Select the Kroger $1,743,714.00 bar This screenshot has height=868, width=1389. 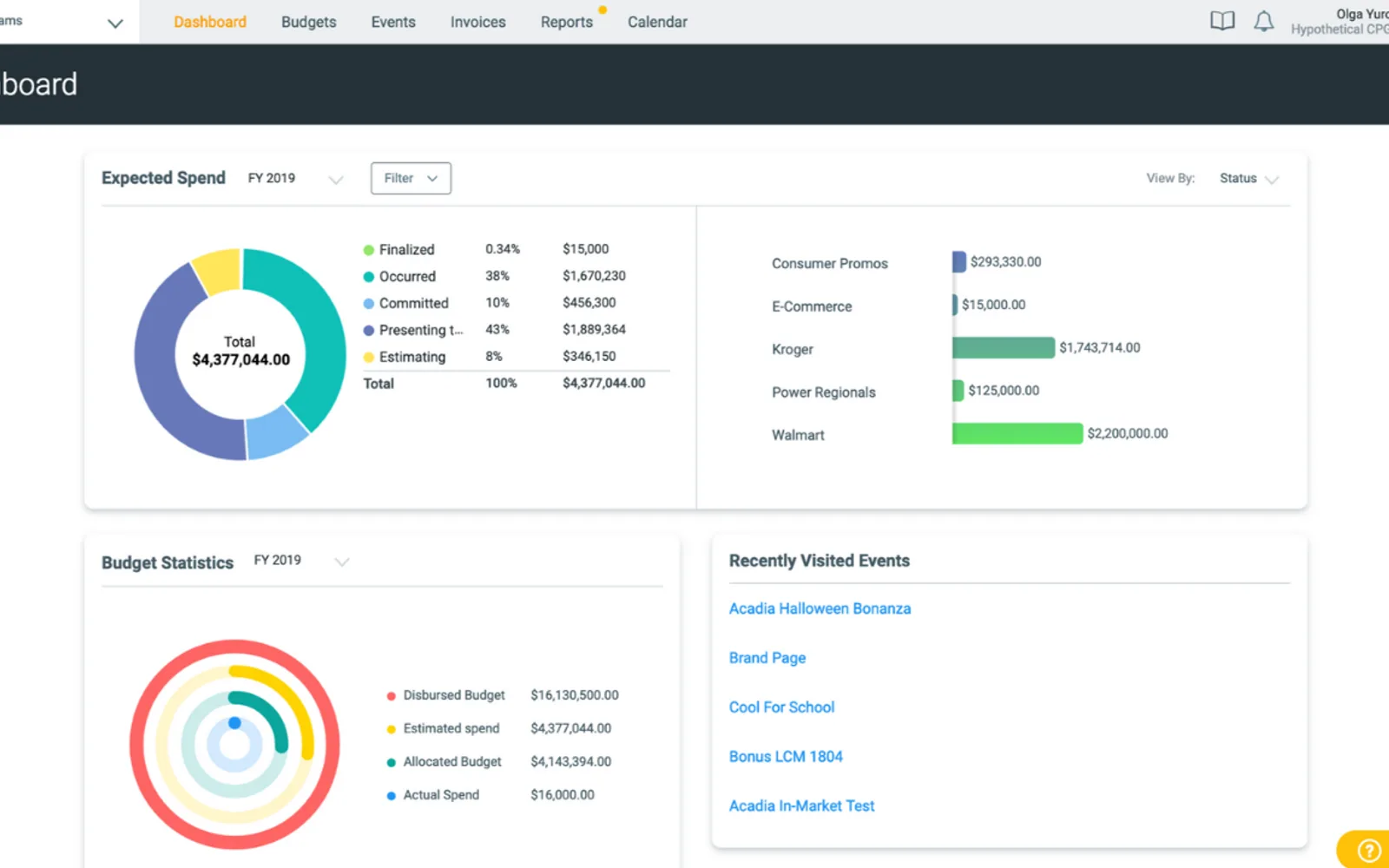(x=1004, y=347)
